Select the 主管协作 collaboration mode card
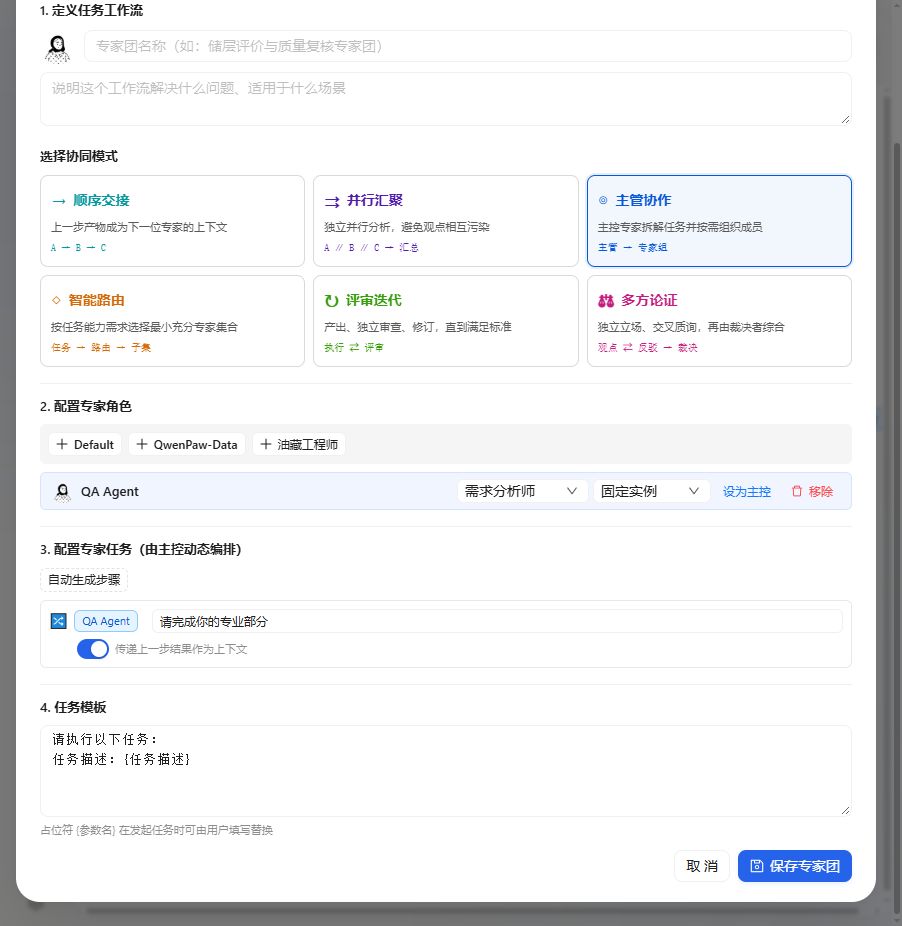The width and height of the screenshot is (902, 926). [719, 221]
